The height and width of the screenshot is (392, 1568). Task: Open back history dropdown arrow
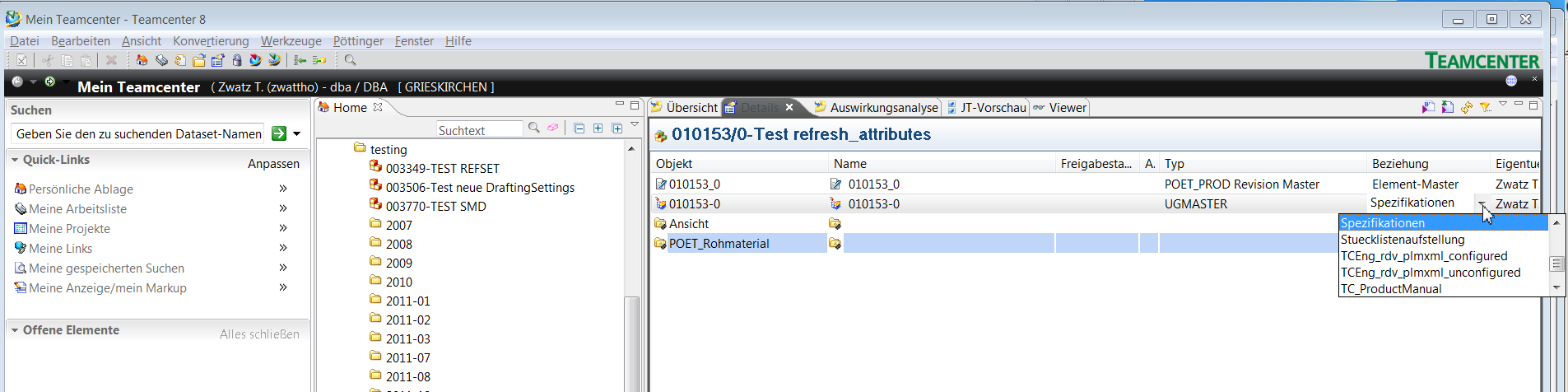(33, 82)
